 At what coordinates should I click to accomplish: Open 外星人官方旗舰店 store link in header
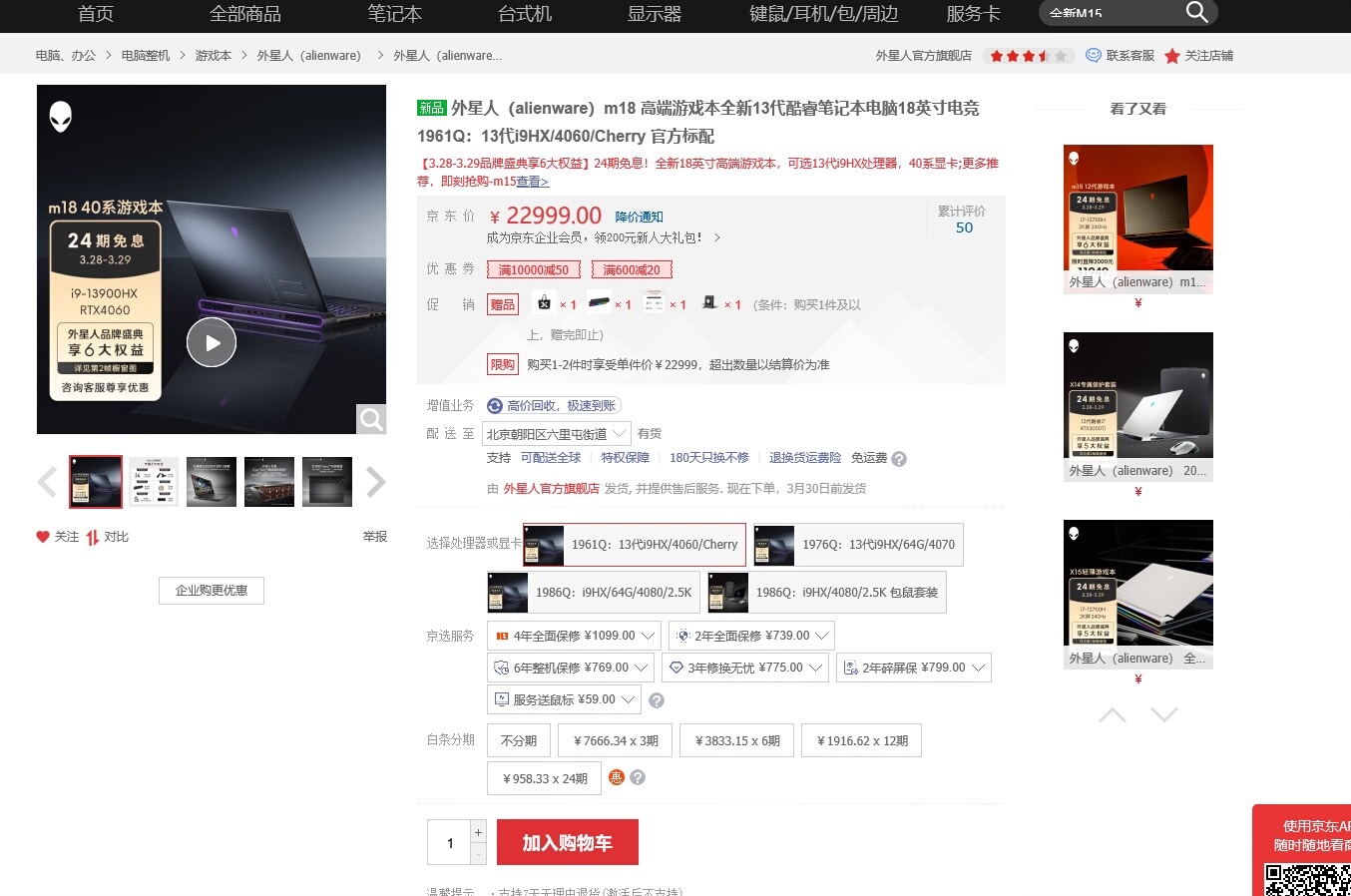click(x=924, y=56)
